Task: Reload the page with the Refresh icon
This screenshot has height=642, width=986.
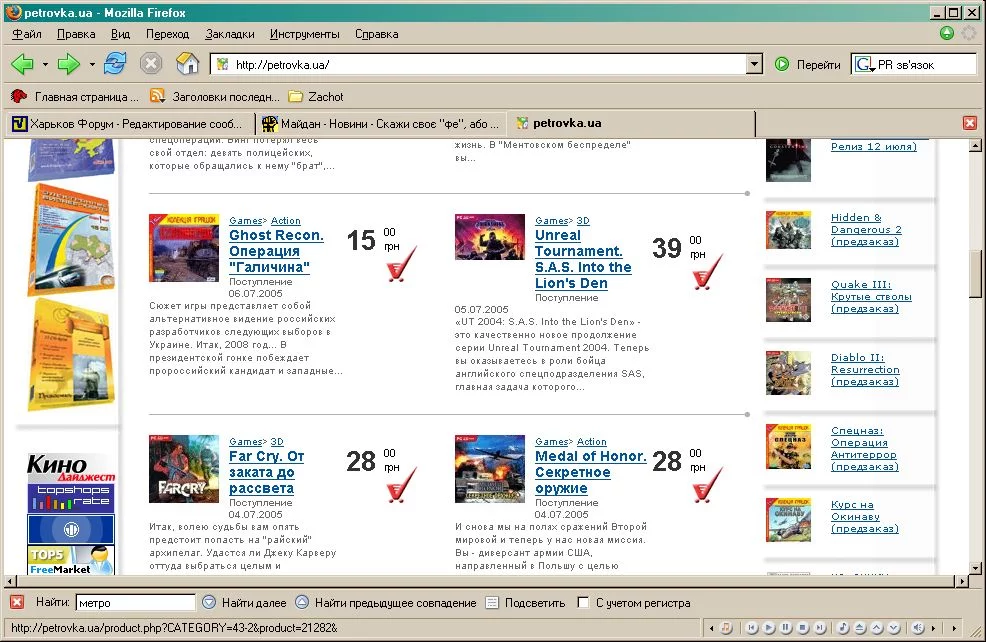Action: coord(115,64)
